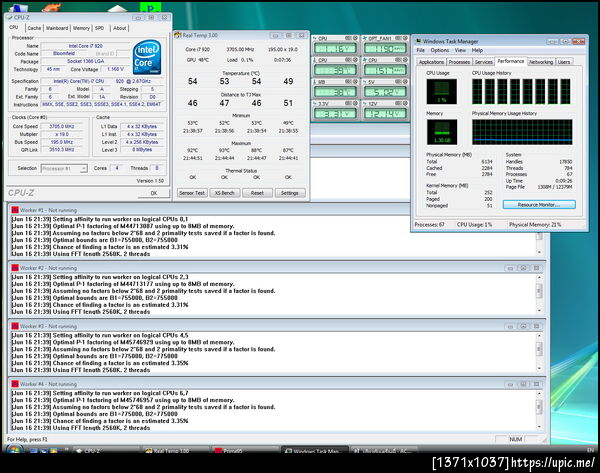Click the 3.3V sensor lightning icon
Viewport: 600px width, 473px height.
pyautogui.click(x=315, y=104)
